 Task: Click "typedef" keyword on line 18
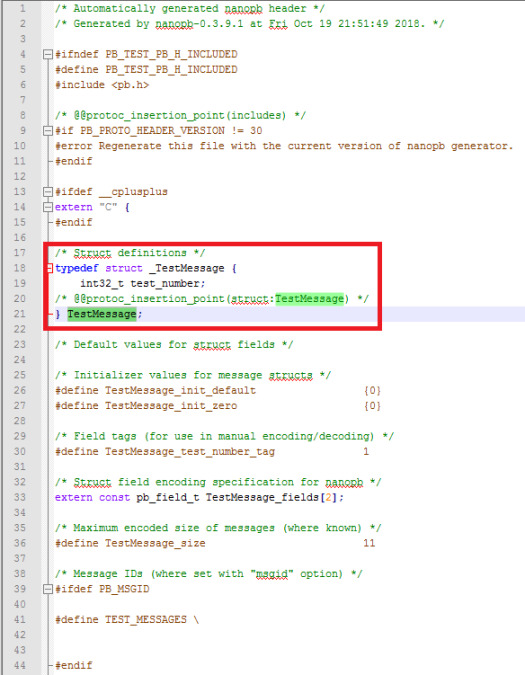click(x=77, y=268)
